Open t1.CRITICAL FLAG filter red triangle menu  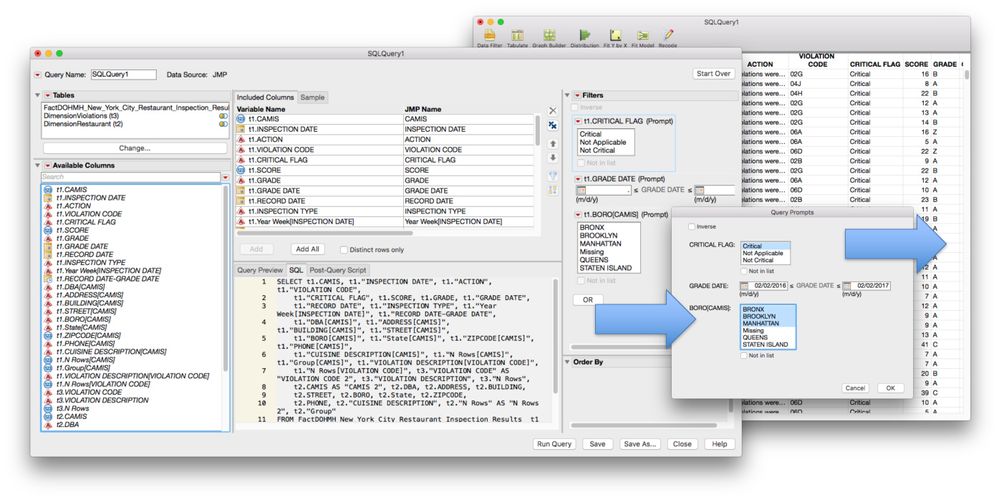[x=579, y=121]
